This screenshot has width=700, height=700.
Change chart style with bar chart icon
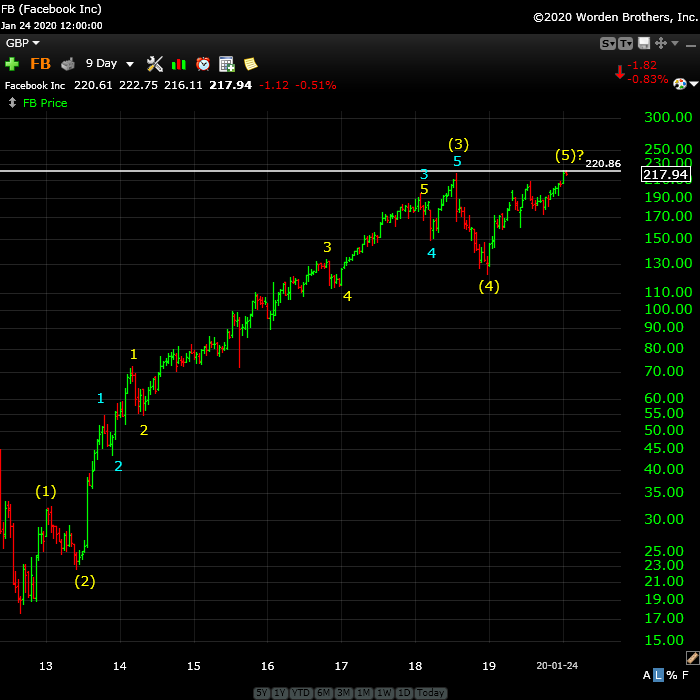tap(179, 64)
